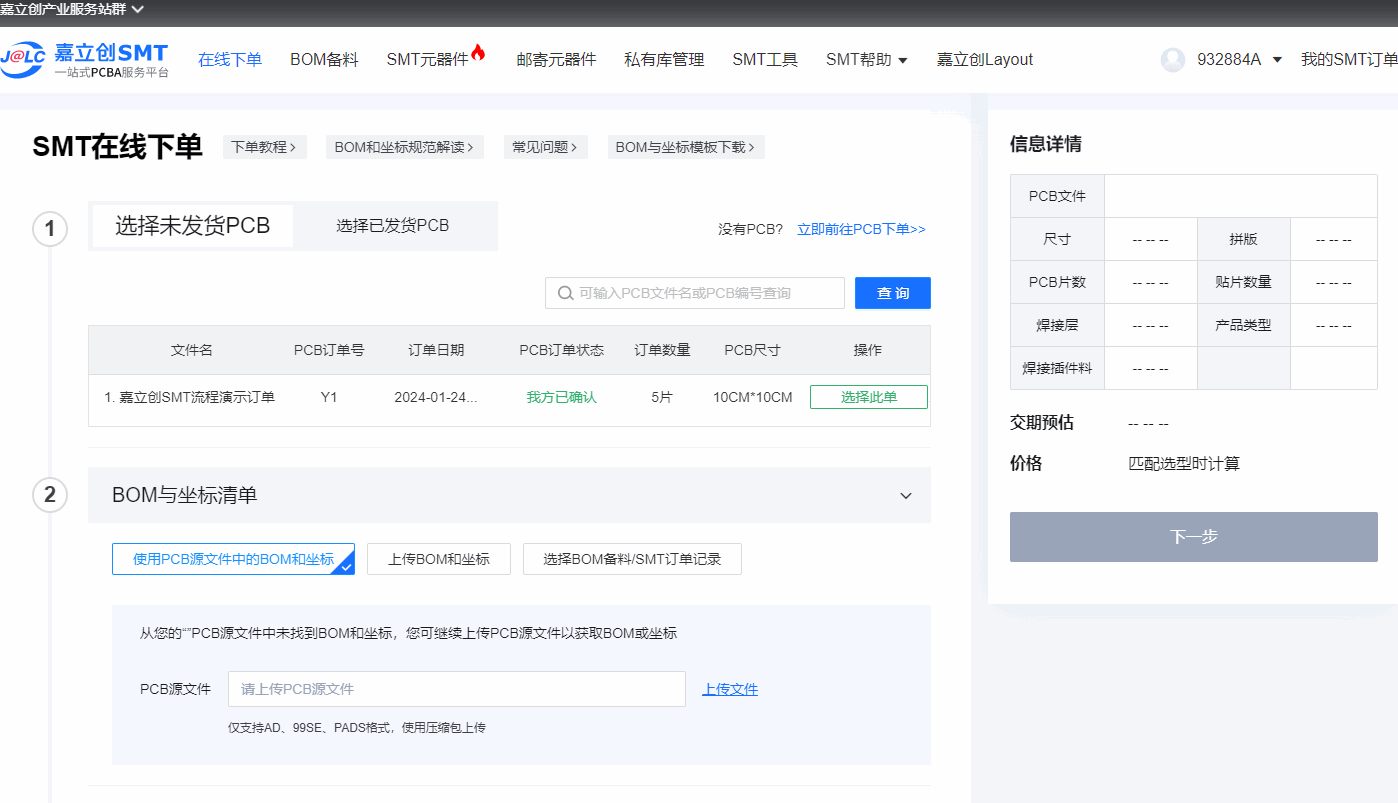Collapse the BOM与坐标清单 section chevron

point(906,496)
